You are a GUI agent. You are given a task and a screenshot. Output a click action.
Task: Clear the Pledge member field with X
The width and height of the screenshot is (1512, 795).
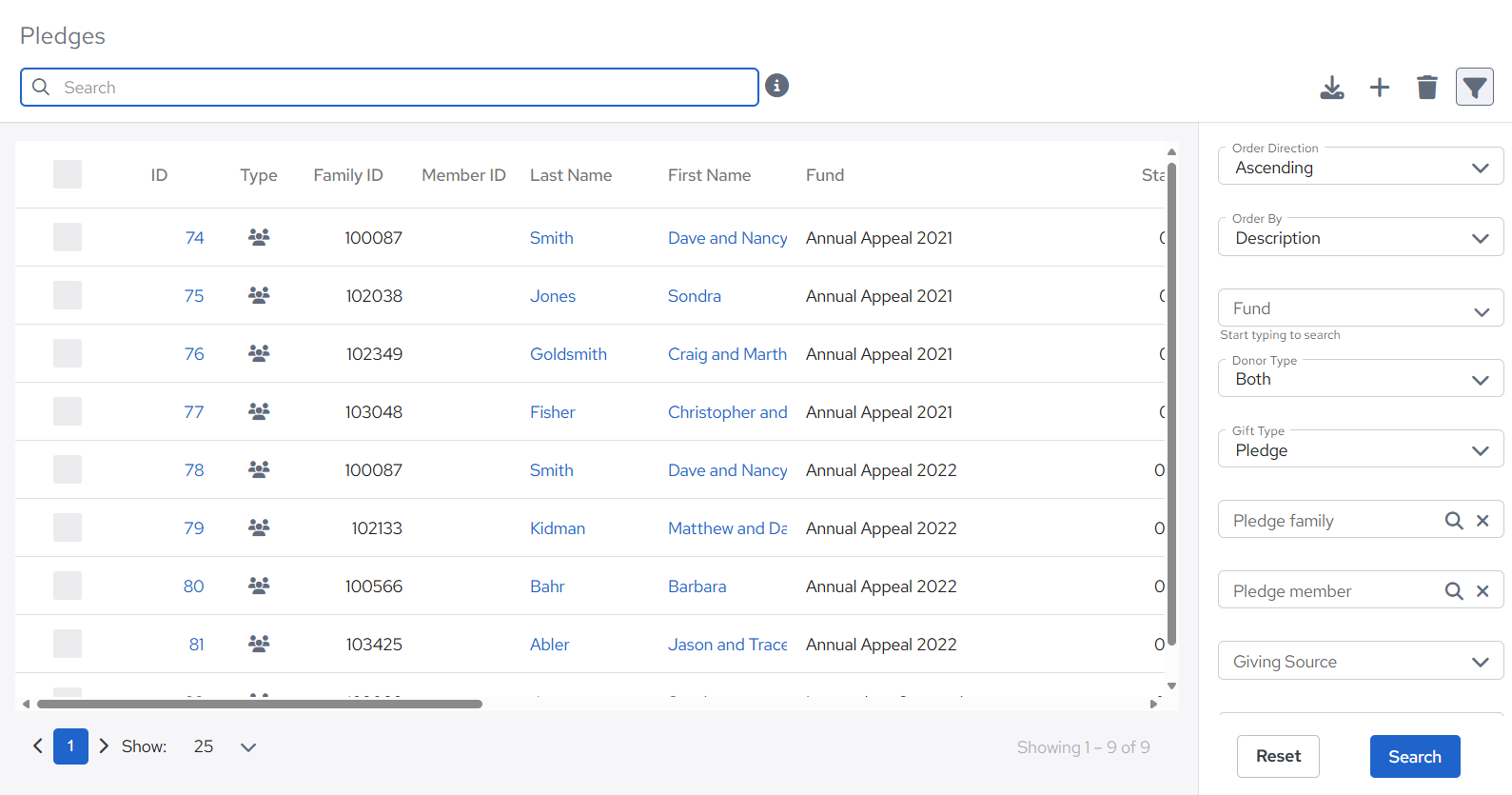[x=1483, y=591]
